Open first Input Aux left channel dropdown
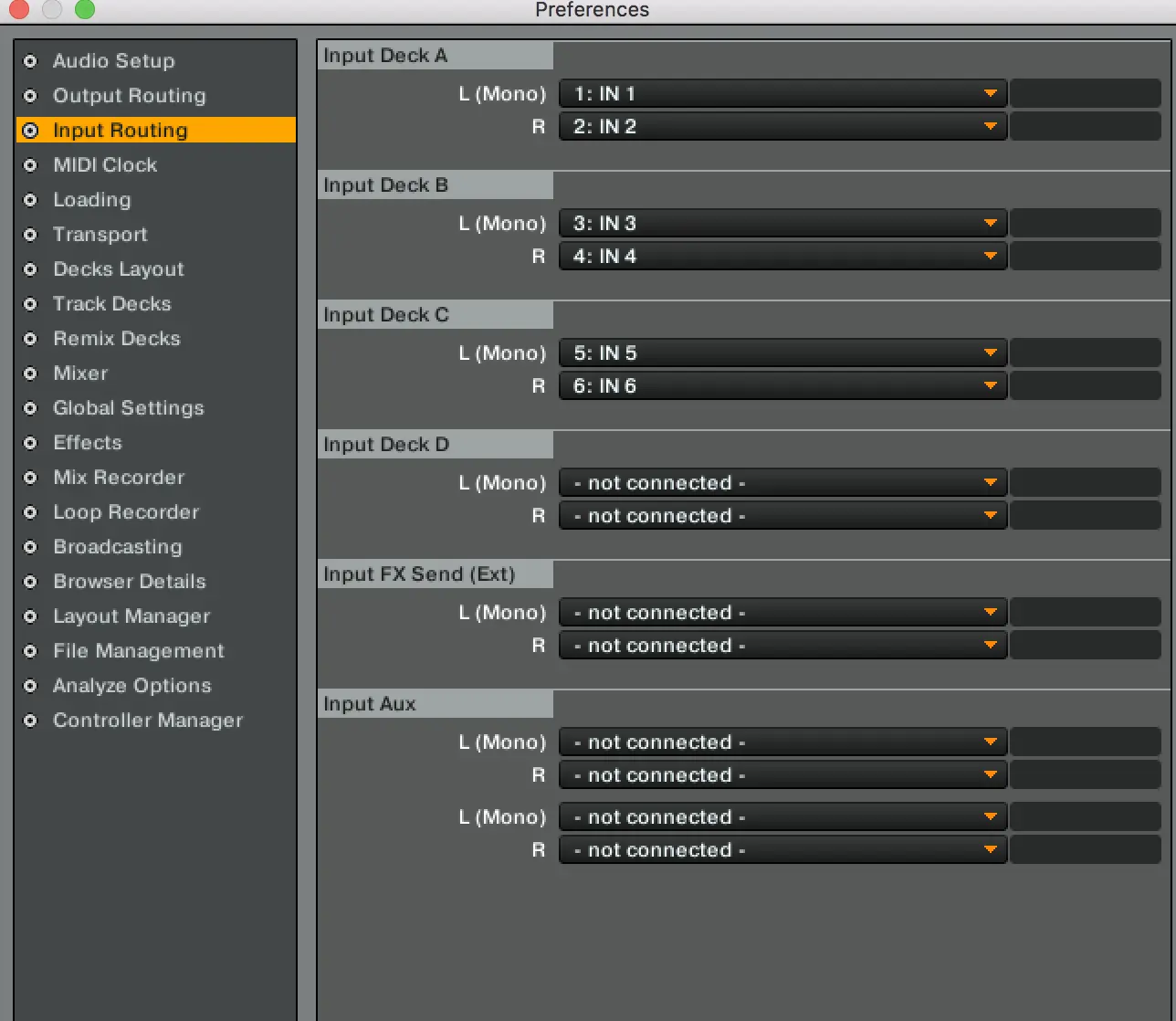The image size is (1176, 1021). [782, 742]
